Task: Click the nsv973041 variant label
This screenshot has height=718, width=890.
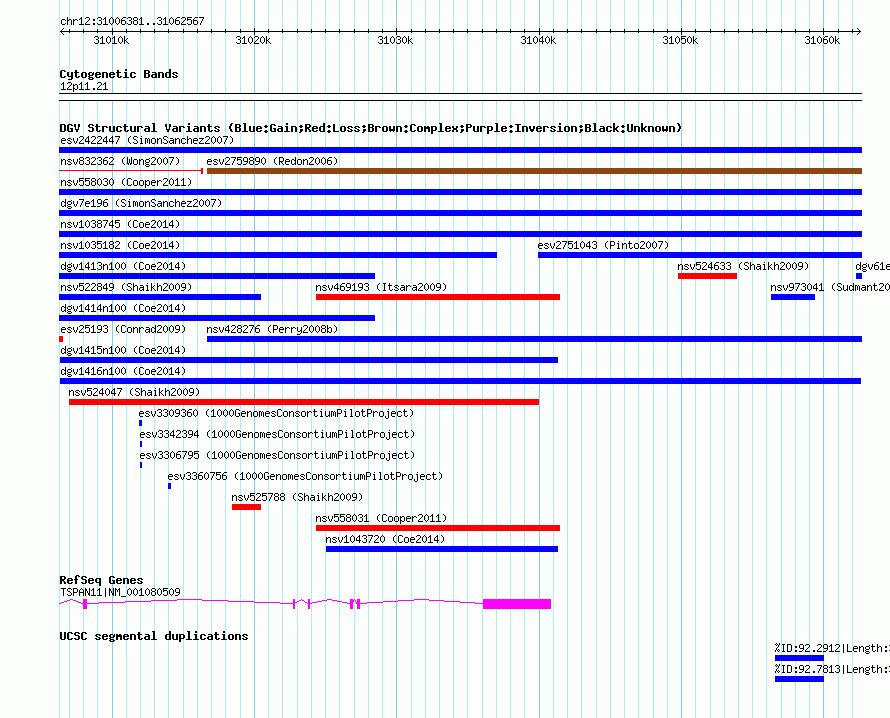Action: click(830, 287)
